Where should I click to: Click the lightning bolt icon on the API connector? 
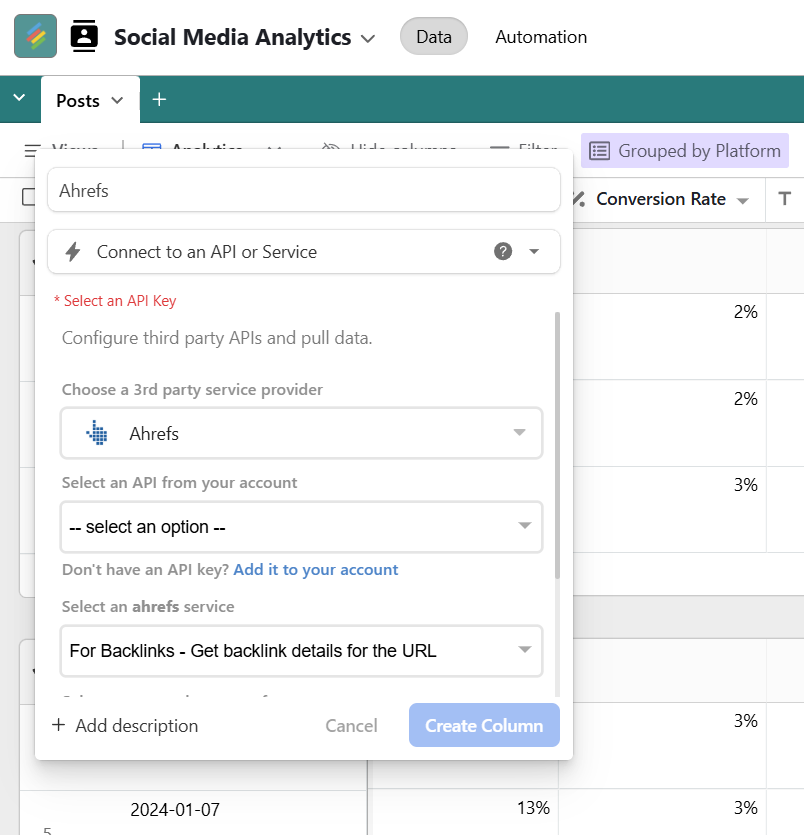[x=72, y=252]
